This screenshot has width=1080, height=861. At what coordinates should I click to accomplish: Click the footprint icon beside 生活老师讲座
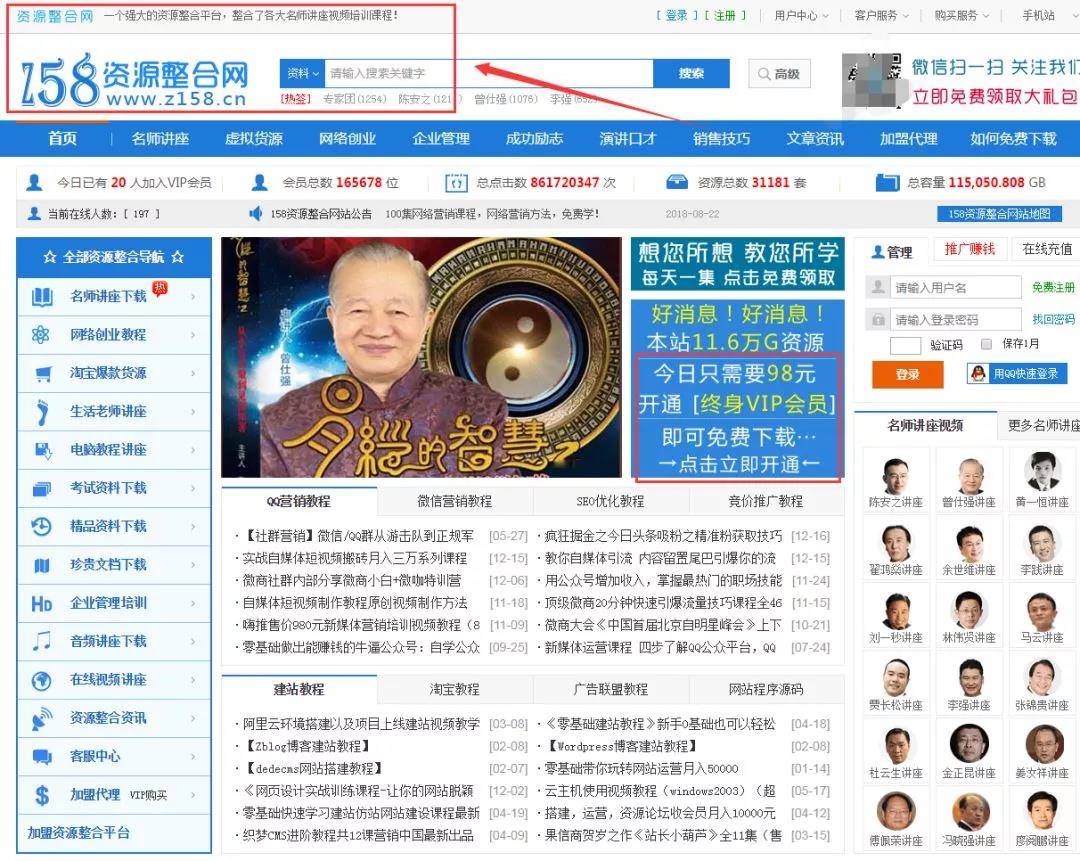[x=43, y=412]
